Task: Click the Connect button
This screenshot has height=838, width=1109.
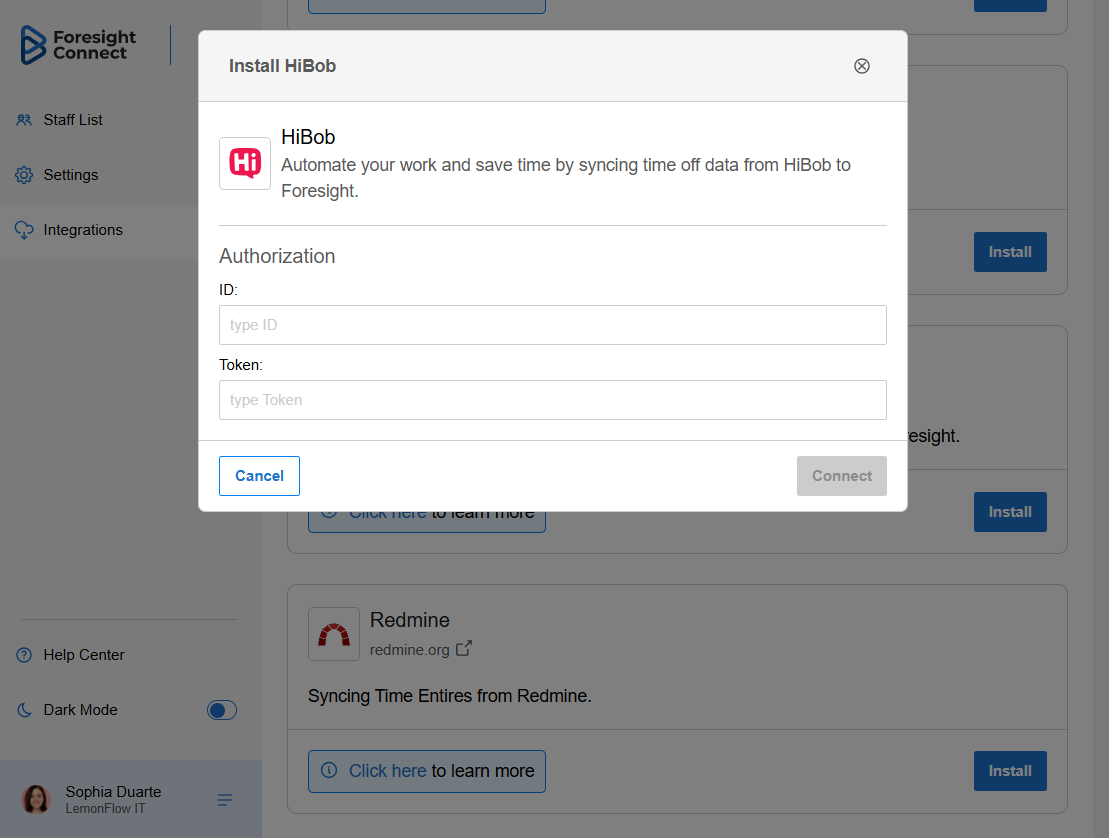Action: coord(842,476)
